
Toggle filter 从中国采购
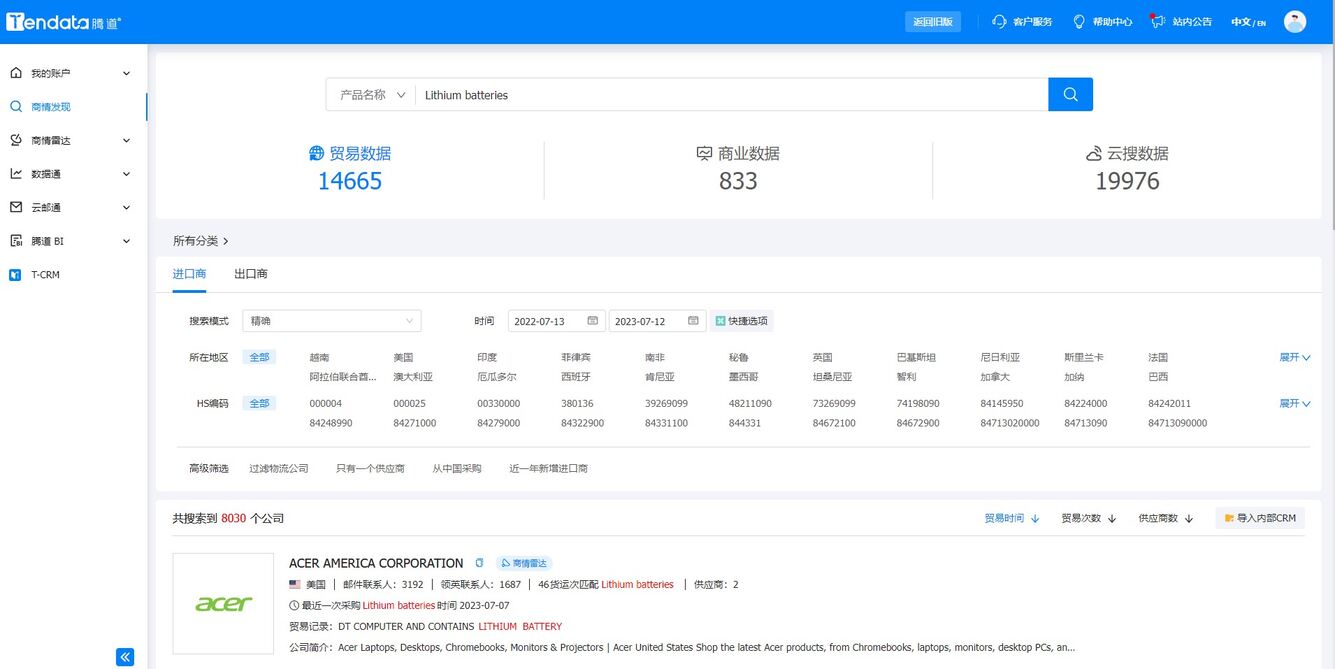coord(457,468)
